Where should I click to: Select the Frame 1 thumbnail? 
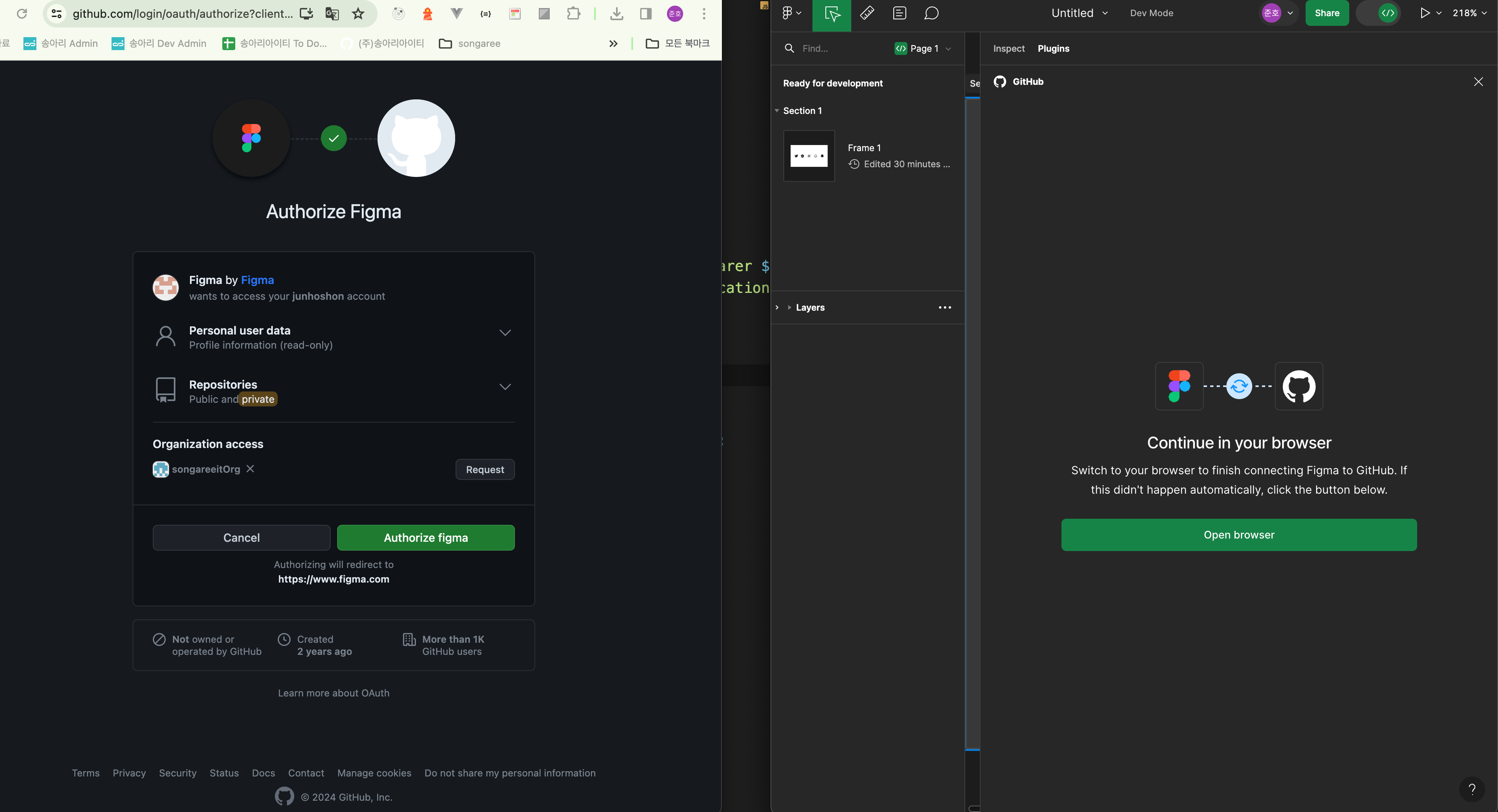[x=808, y=155]
